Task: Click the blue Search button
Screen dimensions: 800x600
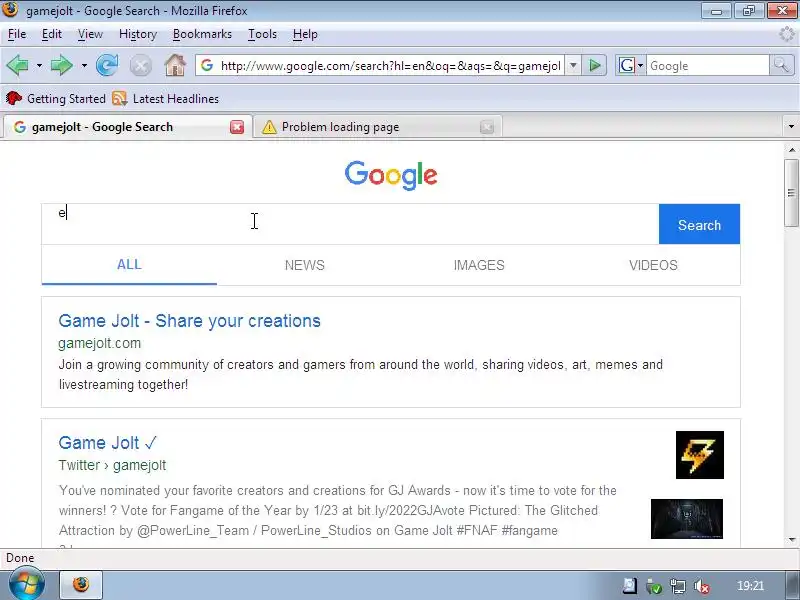Action: click(699, 224)
